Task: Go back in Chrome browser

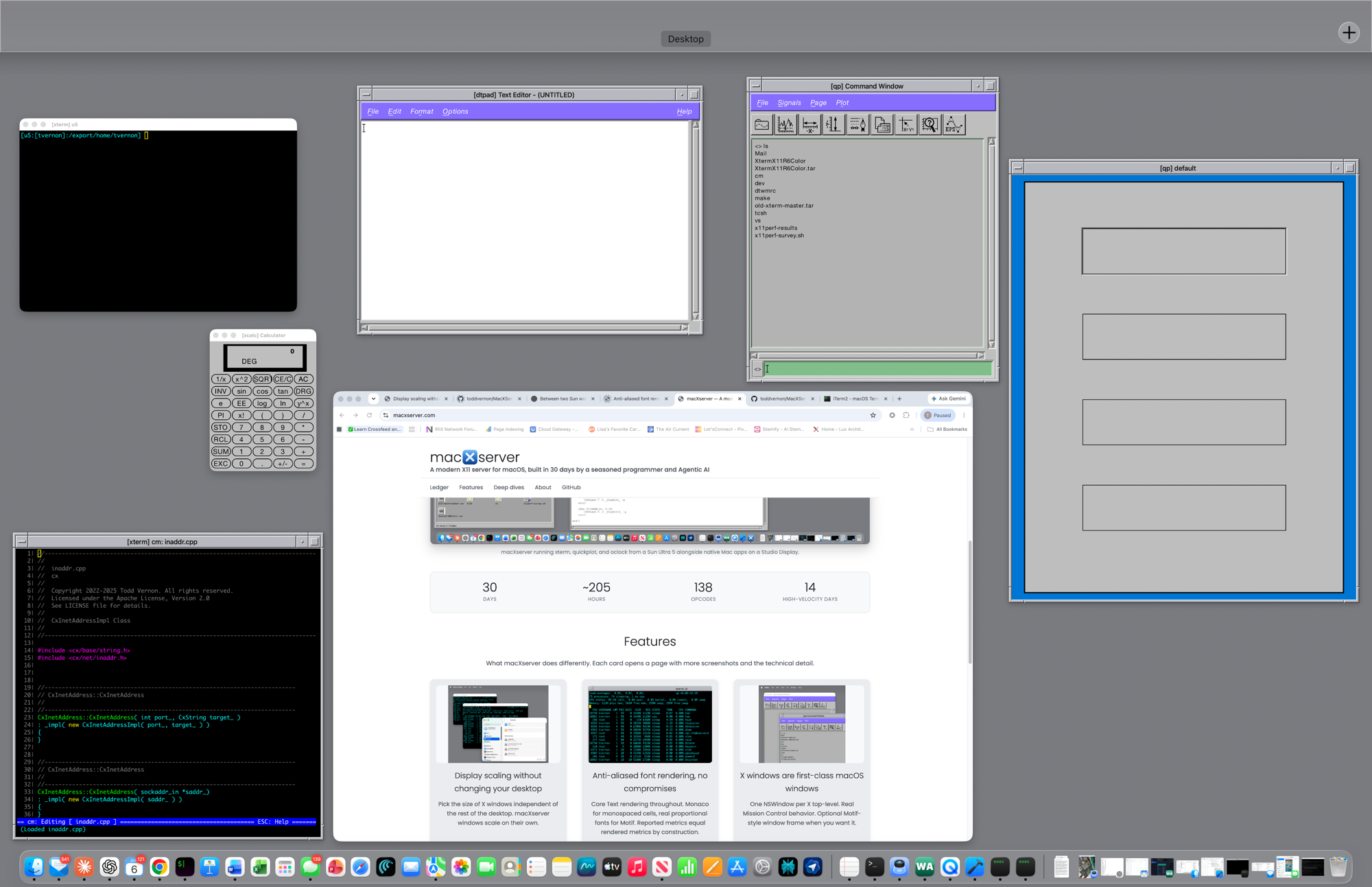Action: (342, 415)
